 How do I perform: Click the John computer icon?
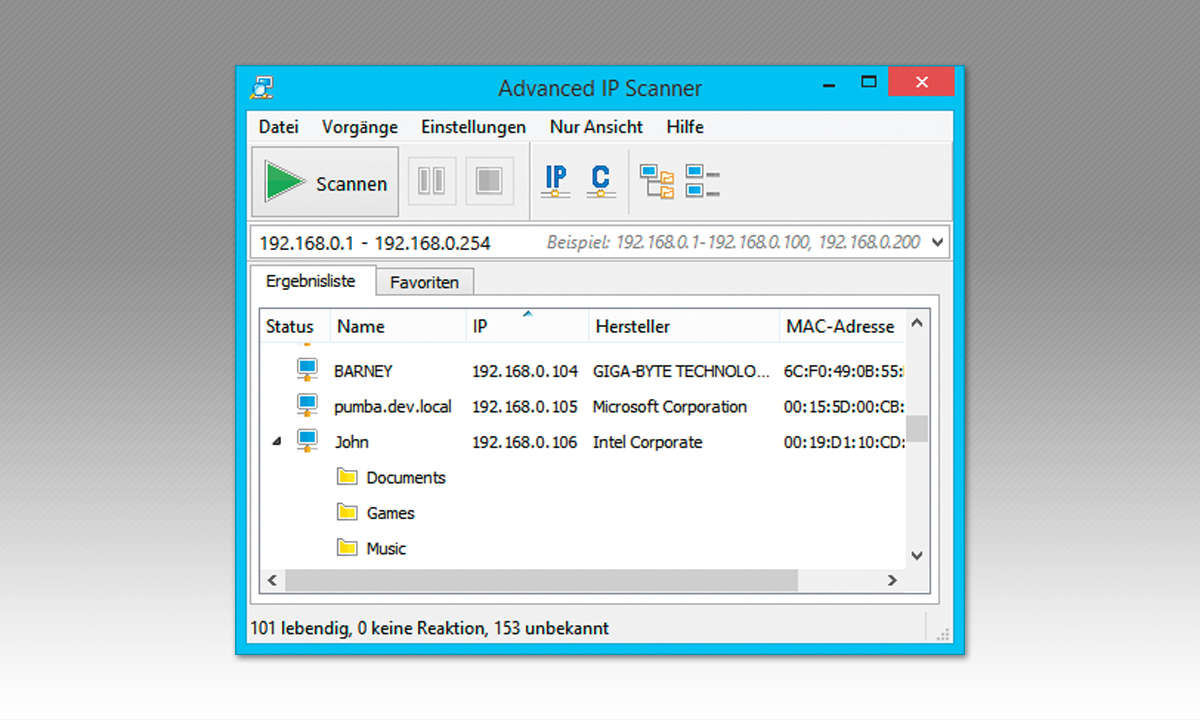307,441
